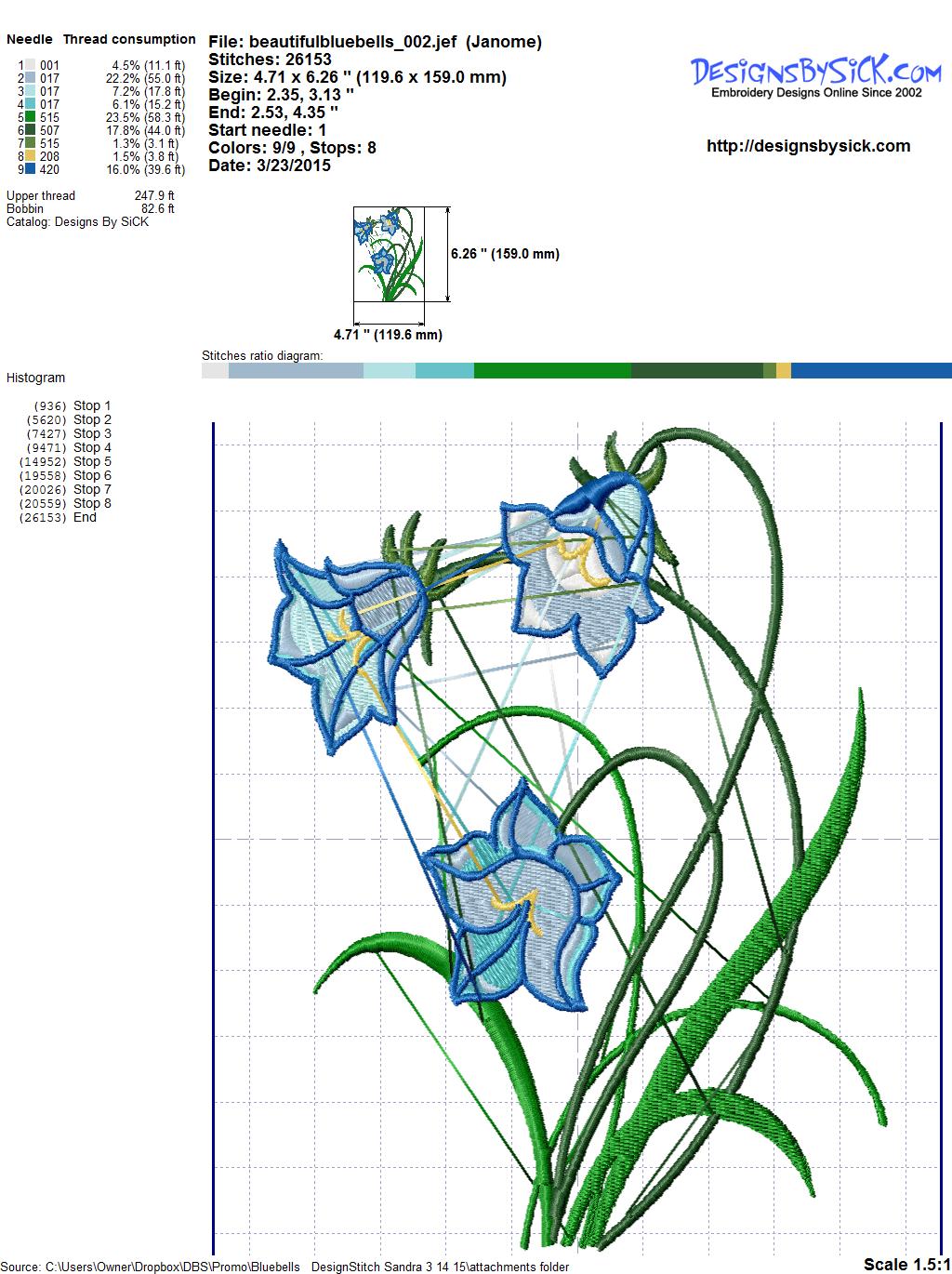Click the Catalog: Designs By SiCK label
Viewport: 952px width, 1274px height.
(77, 221)
